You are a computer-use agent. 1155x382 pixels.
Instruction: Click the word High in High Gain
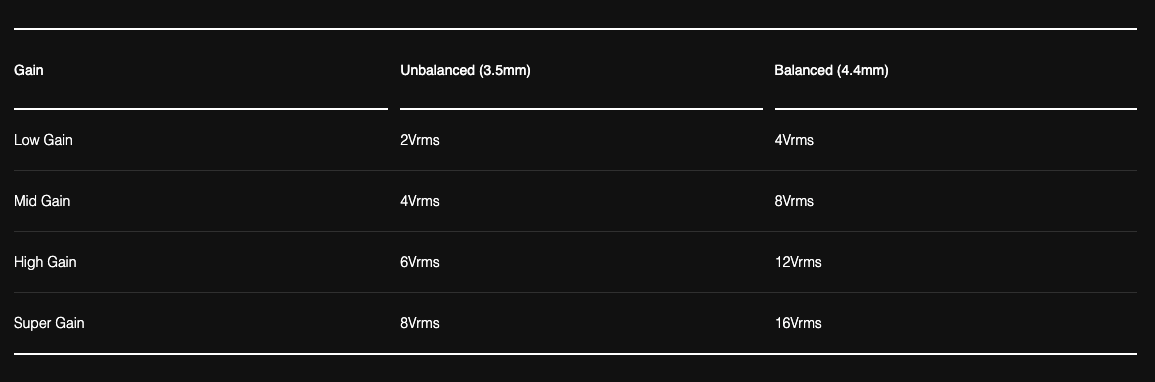tap(28, 262)
